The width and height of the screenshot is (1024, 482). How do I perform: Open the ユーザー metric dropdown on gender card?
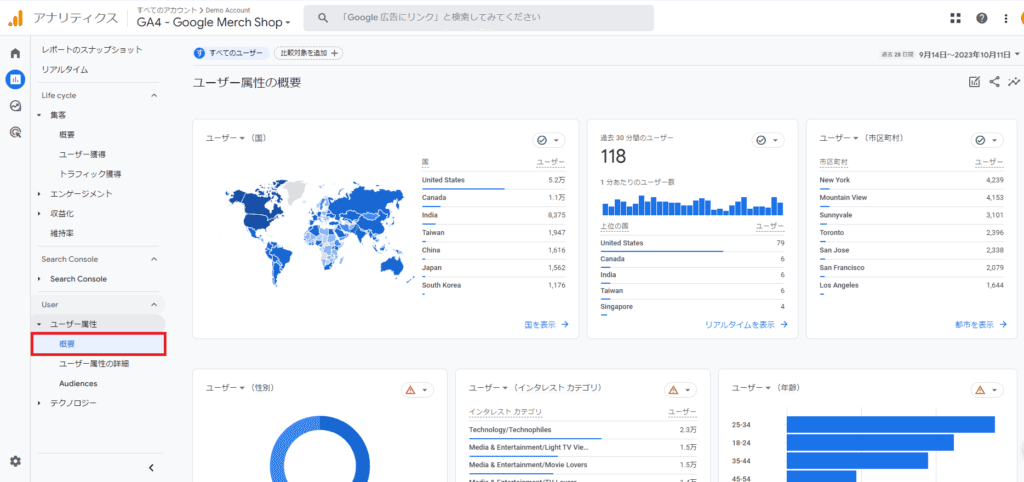[x=225, y=387]
